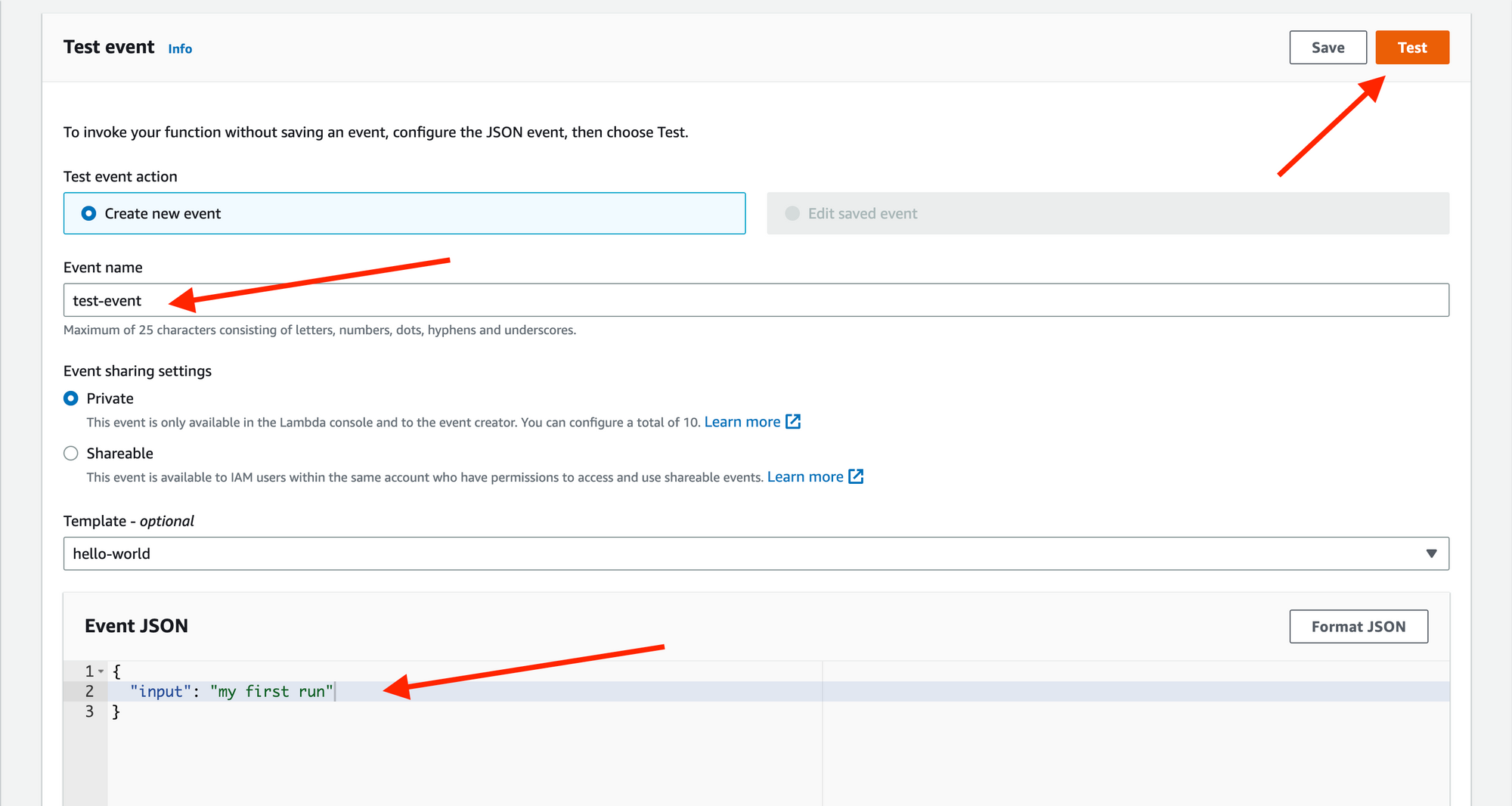Click the "Maximum of 25 characters" hint text
The image size is (1512, 806).
tap(320, 330)
